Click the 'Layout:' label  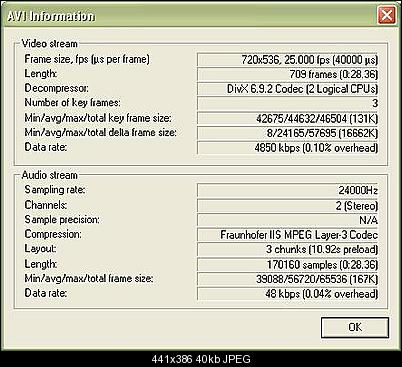pos(40,249)
